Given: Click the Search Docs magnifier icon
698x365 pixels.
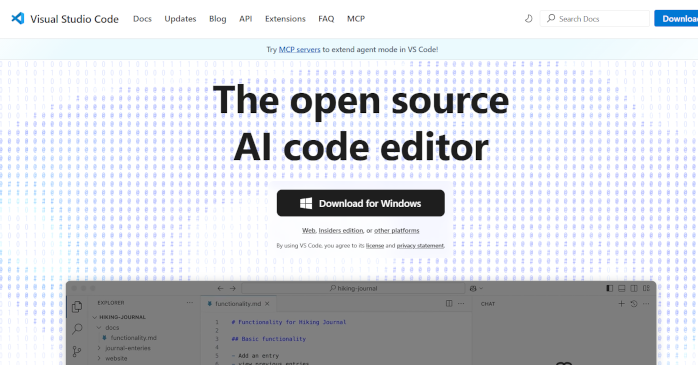Looking at the screenshot, I should [551, 18].
